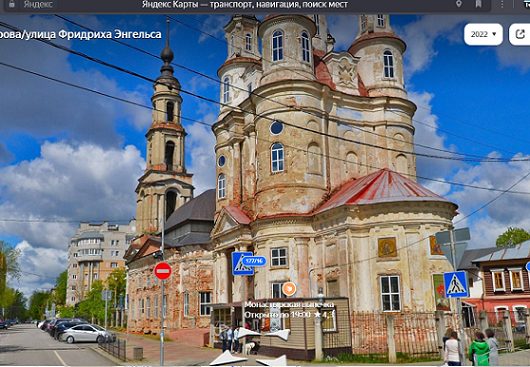Click the lock icon in the address bar
This screenshot has height=367, width=530.
tap(12, 4)
